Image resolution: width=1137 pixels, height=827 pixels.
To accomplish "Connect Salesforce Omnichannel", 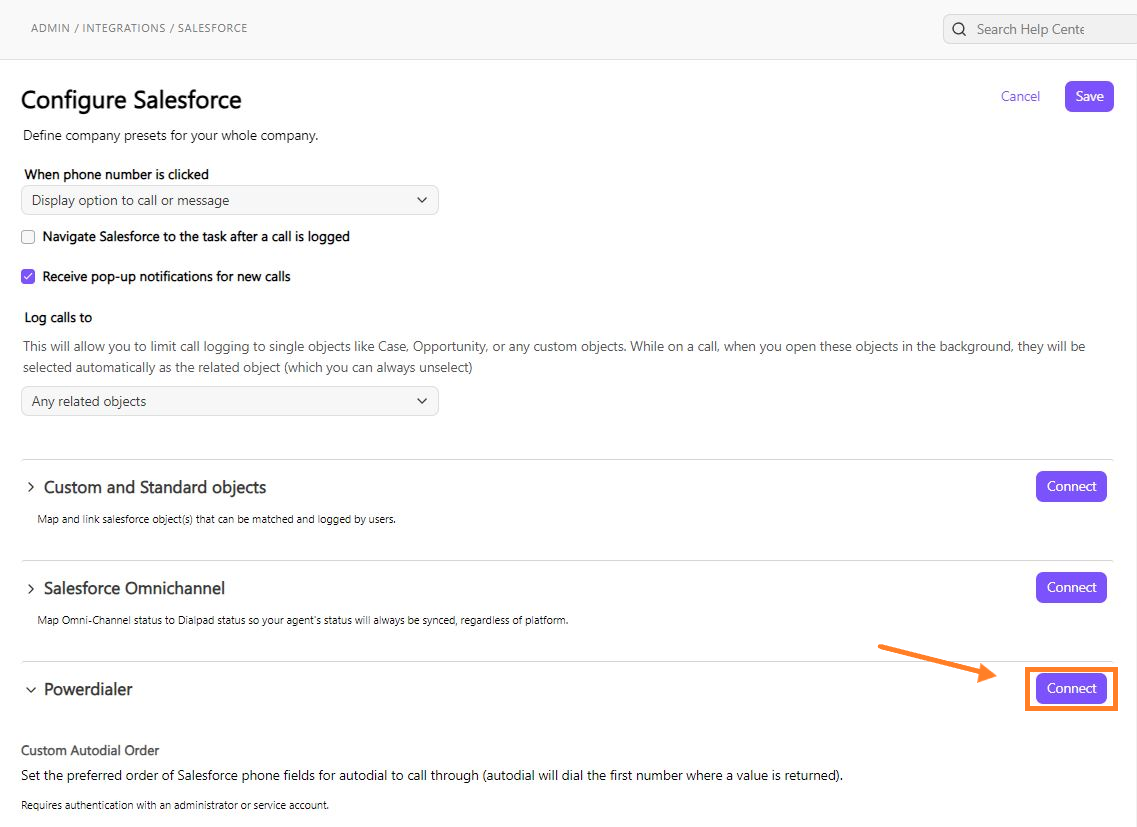I will pyautogui.click(x=1071, y=588).
